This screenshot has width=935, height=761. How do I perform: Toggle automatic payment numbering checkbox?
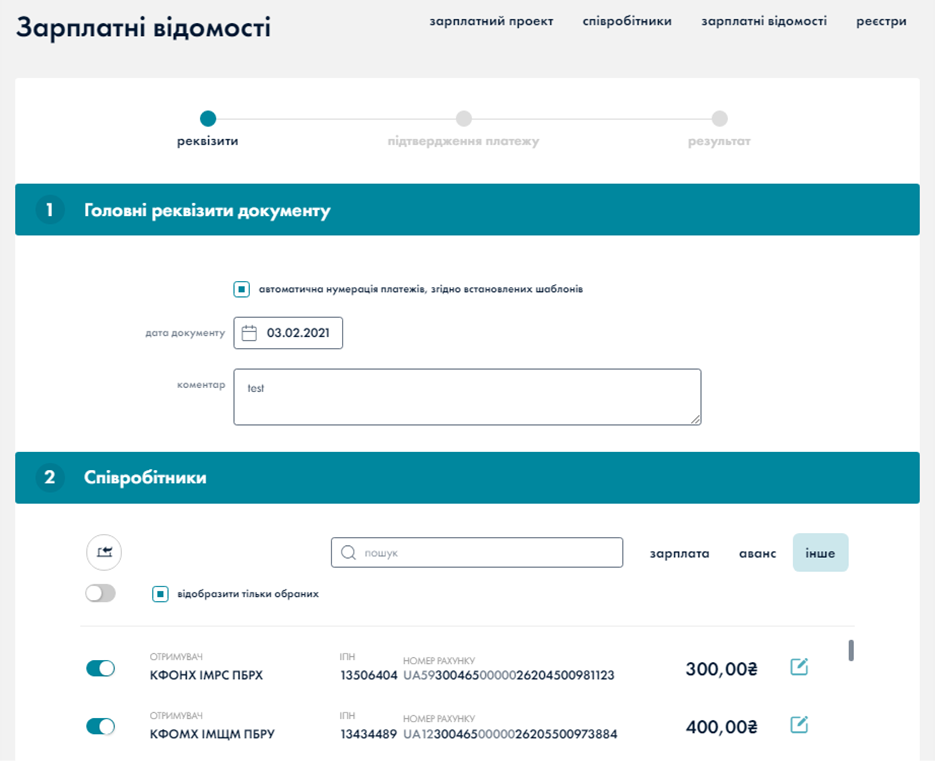[x=241, y=289]
